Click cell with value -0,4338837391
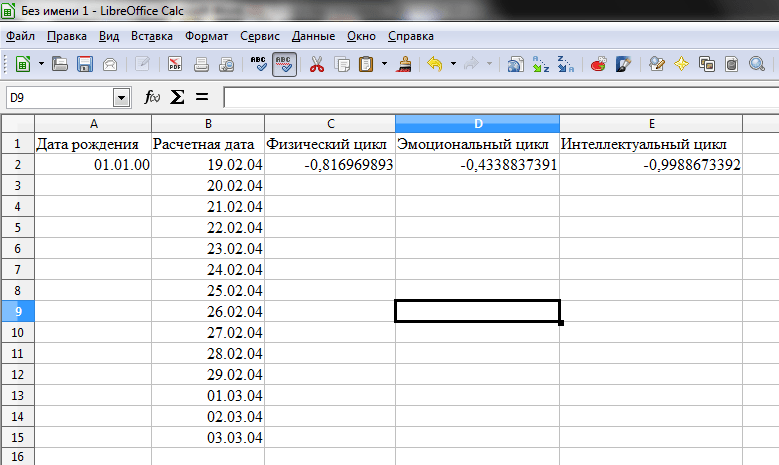This screenshot has height=465, width=779. [x=477, y=164]
